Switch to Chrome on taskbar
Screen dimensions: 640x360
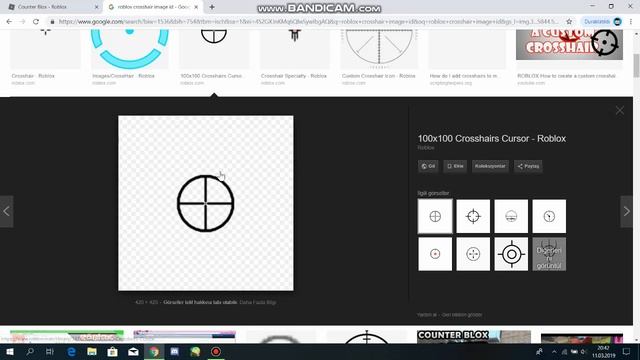coord(154,352)
